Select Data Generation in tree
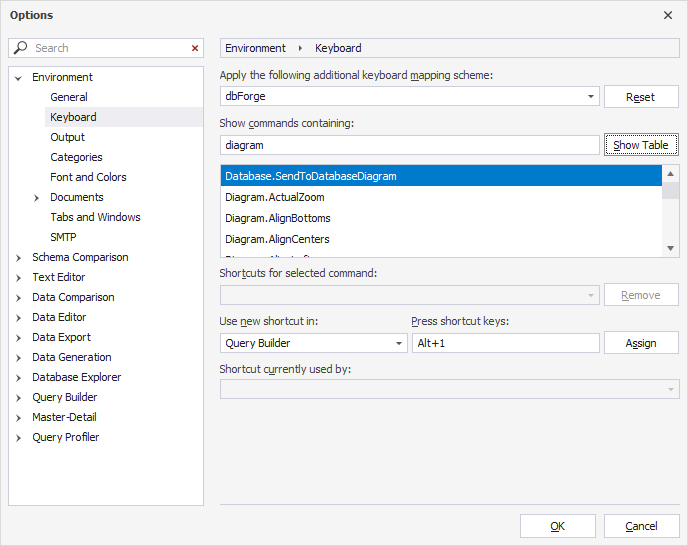This screenshot has width=688, height=546. tap(72, 357)
